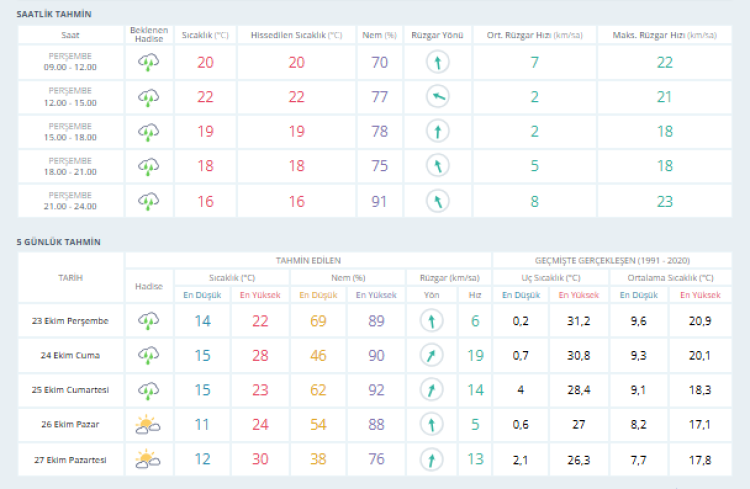This screenshot has height=489, width=750.
Task: Click weather icon for 23 Ekim Perşembe
Action: tap(148, 321)
